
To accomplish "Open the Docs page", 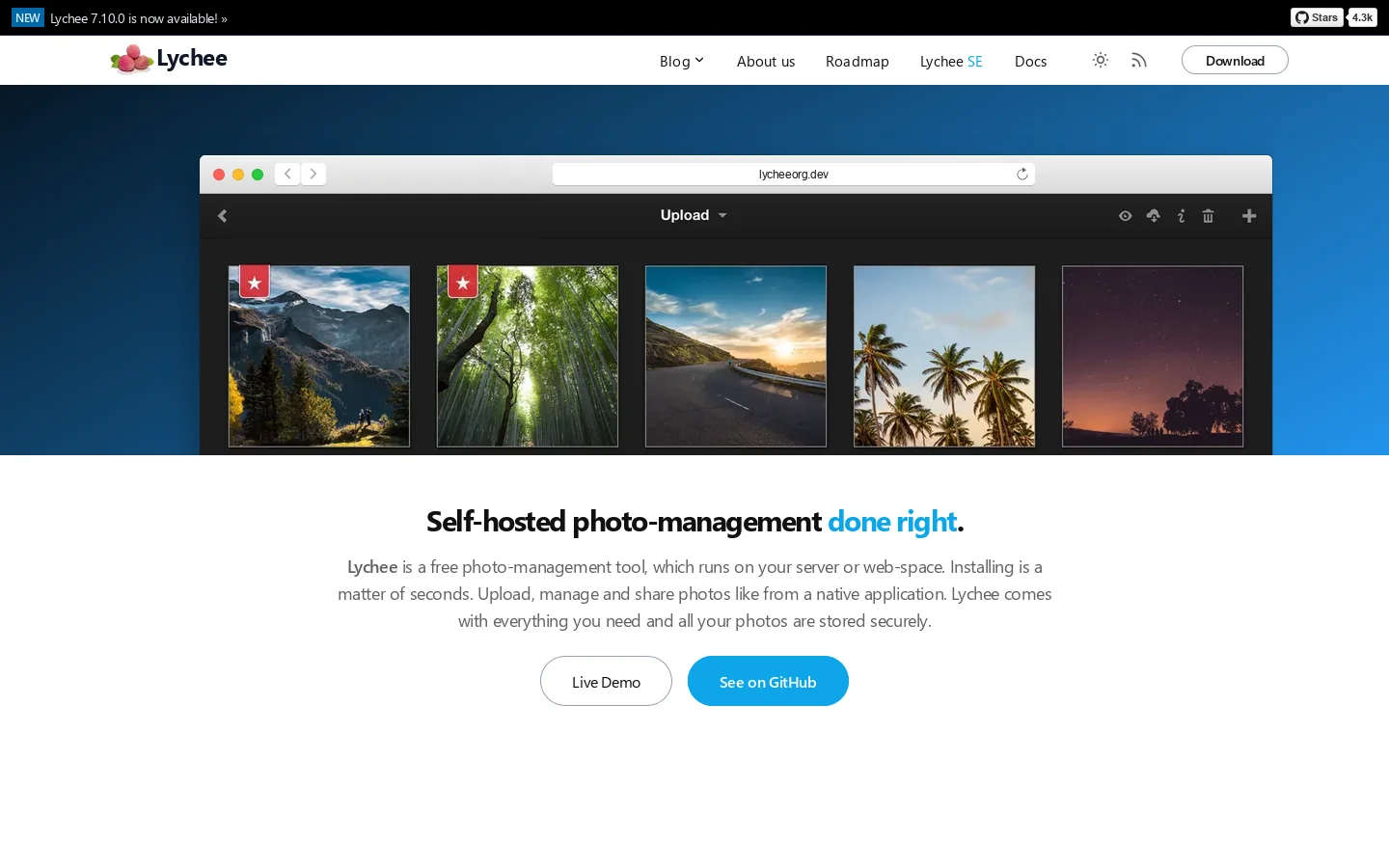I will click(1030, 61).
